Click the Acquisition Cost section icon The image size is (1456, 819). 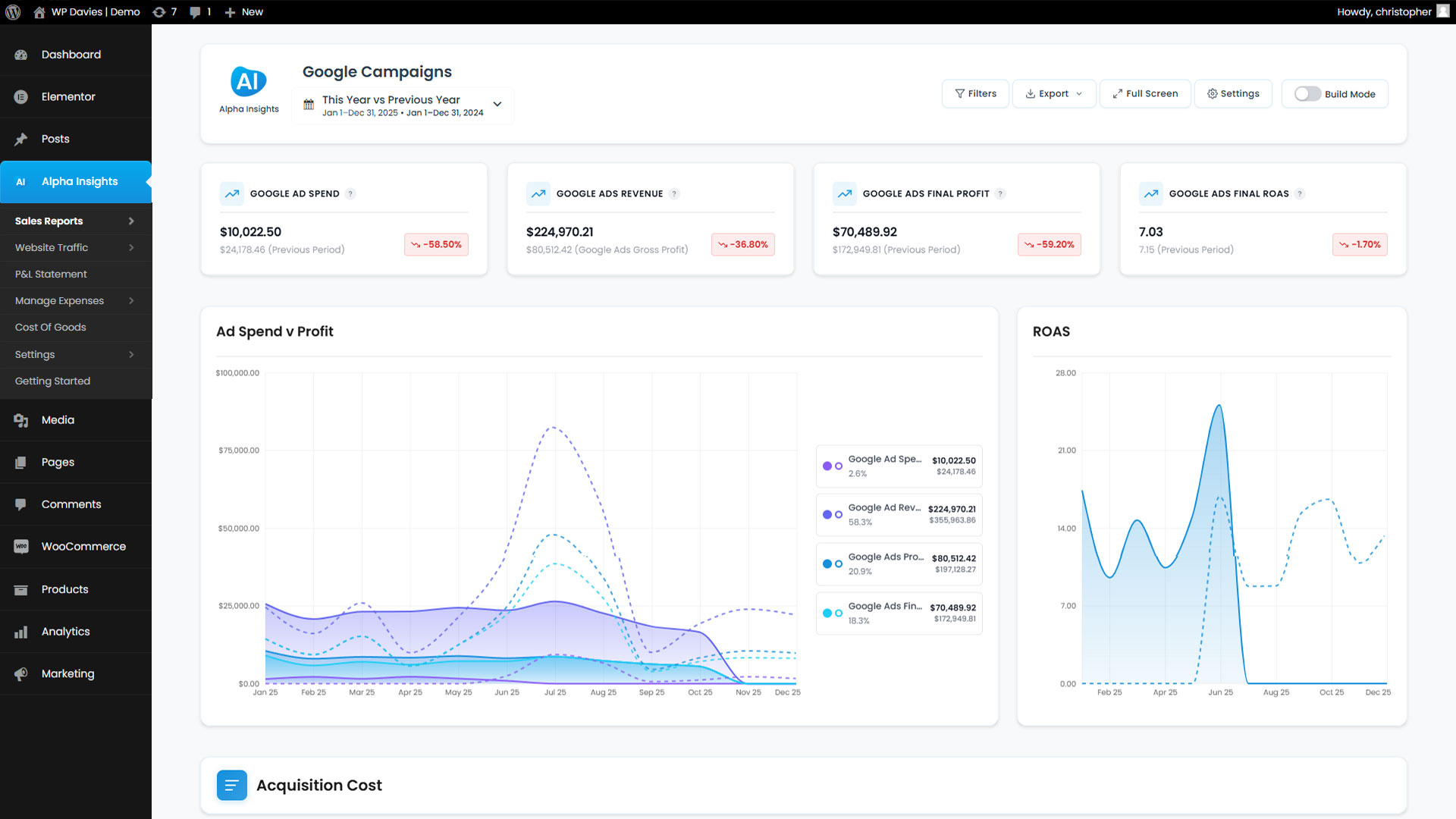(232, 786)
